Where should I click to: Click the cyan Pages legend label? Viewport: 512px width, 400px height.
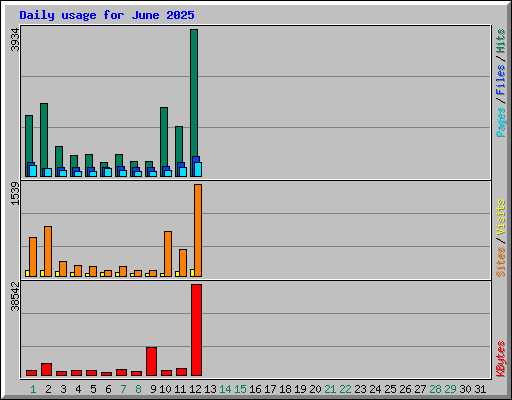500,122
